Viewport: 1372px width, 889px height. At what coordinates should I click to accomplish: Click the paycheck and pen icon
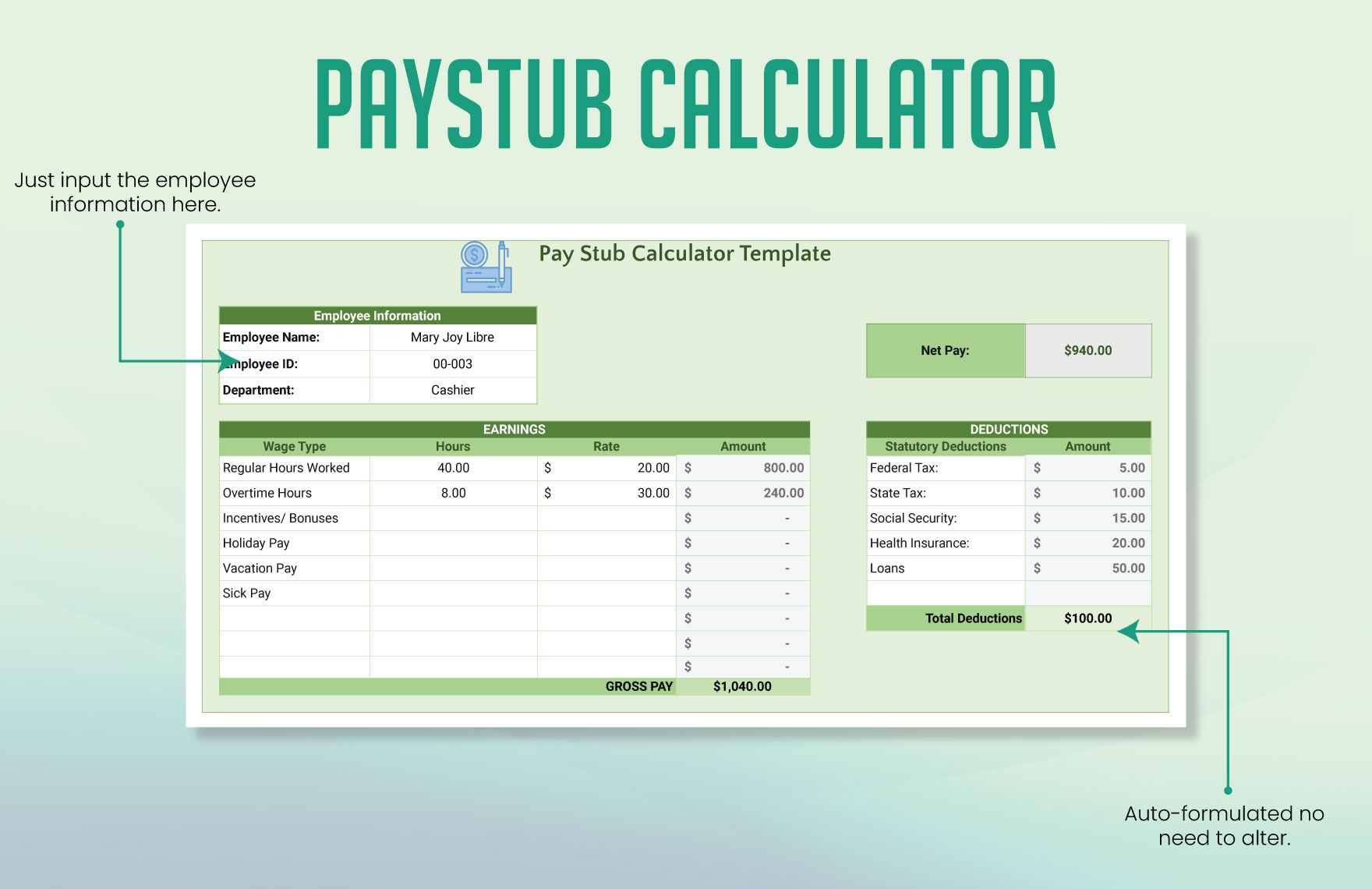click(486, 267)
